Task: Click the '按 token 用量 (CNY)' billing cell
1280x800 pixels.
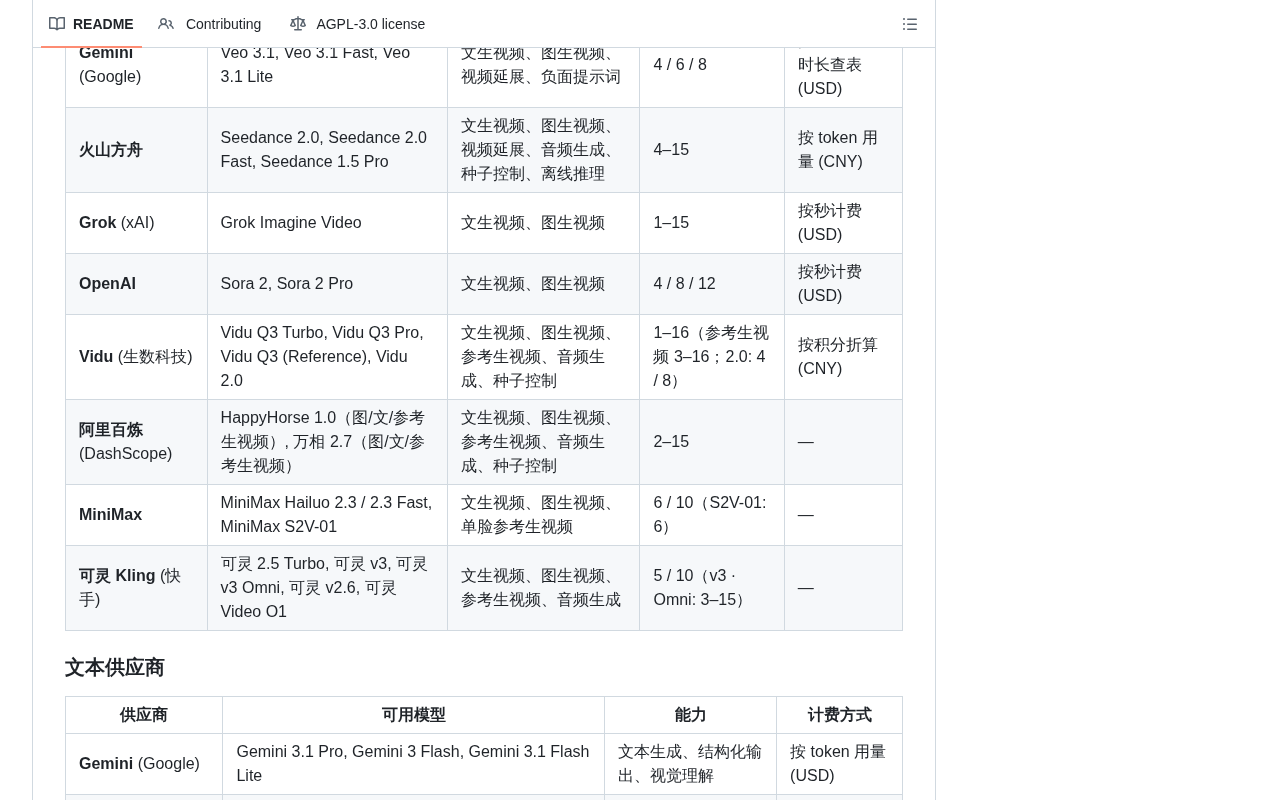Action: [x=843, y=150]
